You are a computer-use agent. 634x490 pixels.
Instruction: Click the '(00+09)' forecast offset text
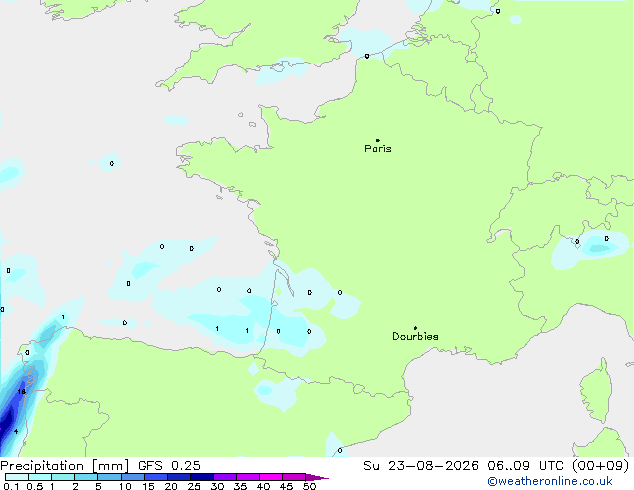601,466
